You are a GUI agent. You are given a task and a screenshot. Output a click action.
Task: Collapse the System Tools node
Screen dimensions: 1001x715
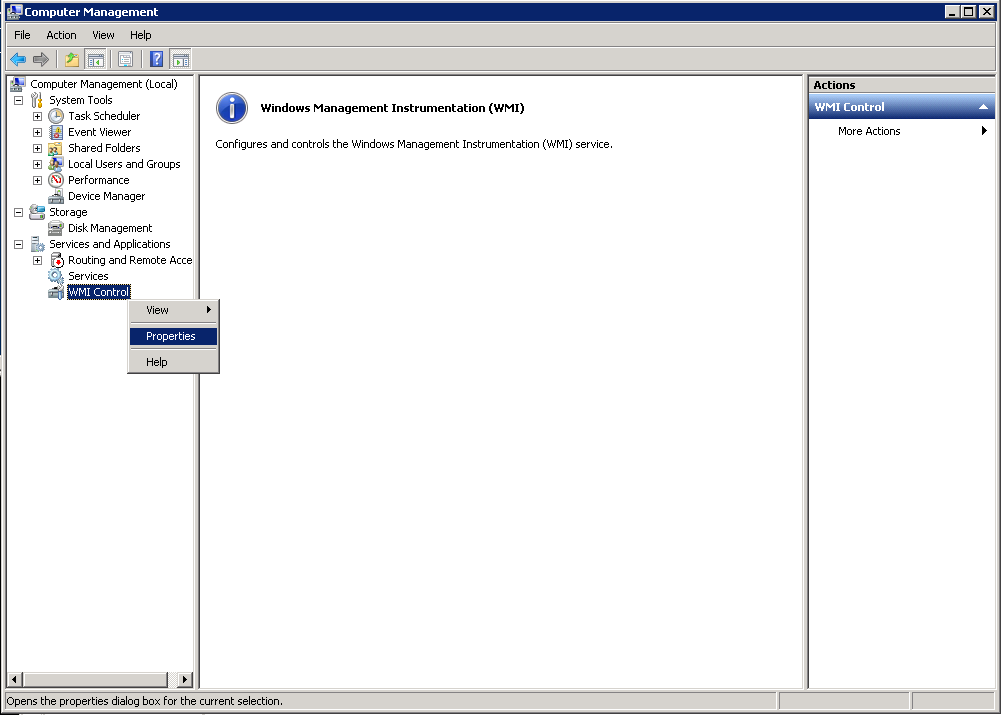[x=18, y=100]
